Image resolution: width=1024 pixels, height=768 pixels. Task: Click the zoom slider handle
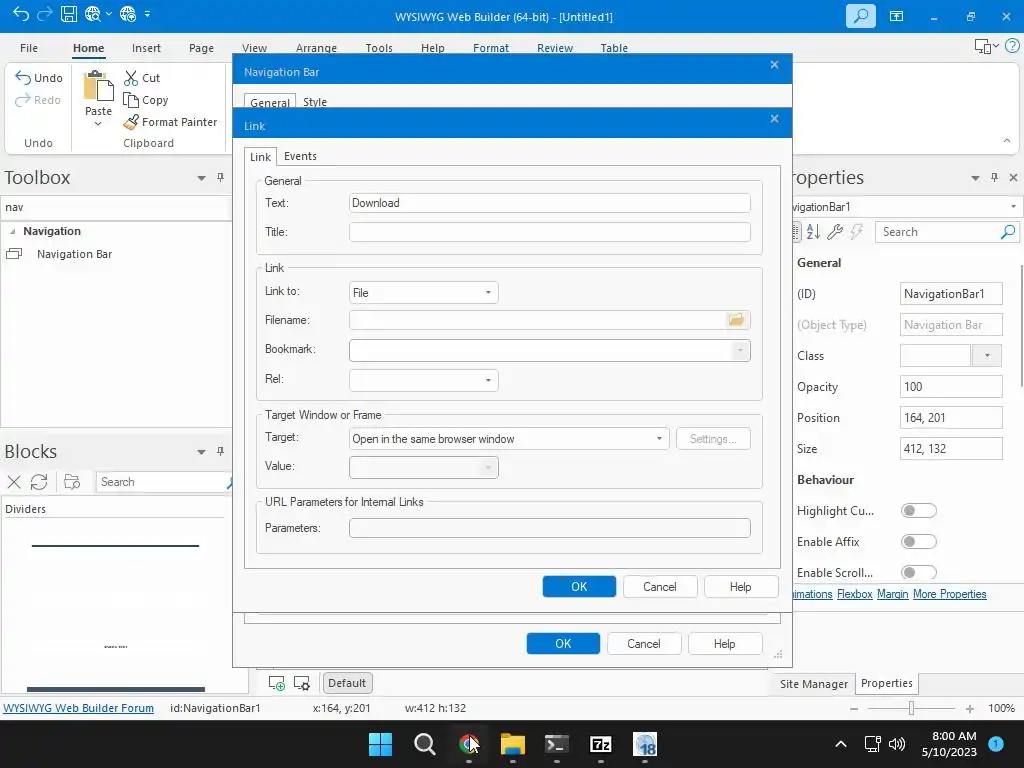tap(911, 708)
